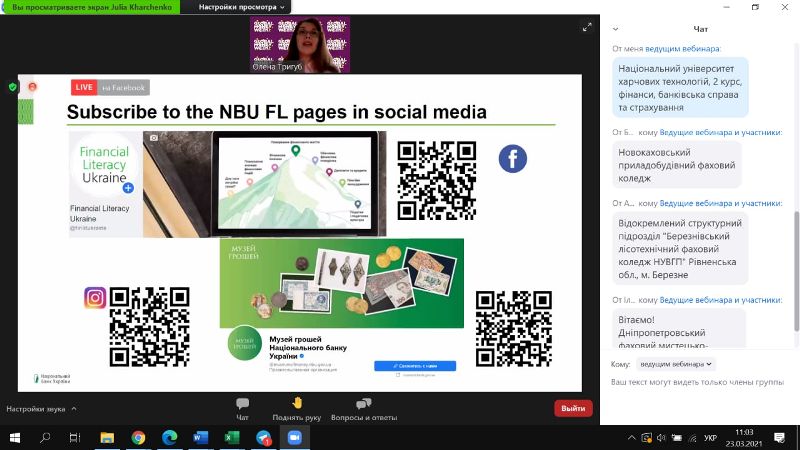
Task: Click Олена Тригуб speaker video thumbnail
Action: tap(300, 44)
